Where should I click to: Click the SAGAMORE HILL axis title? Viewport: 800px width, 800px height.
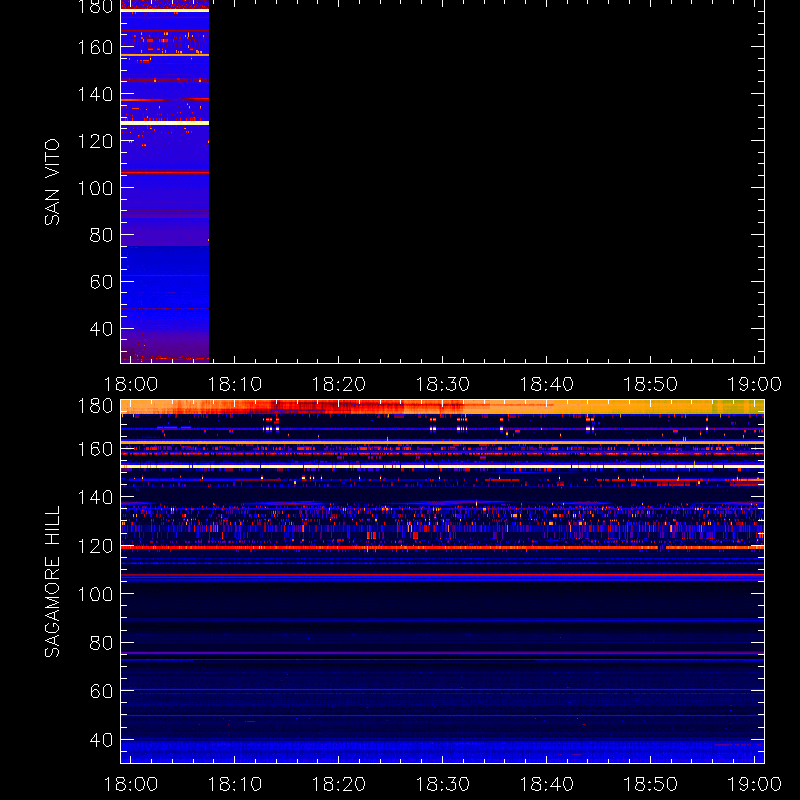(52, 581)
